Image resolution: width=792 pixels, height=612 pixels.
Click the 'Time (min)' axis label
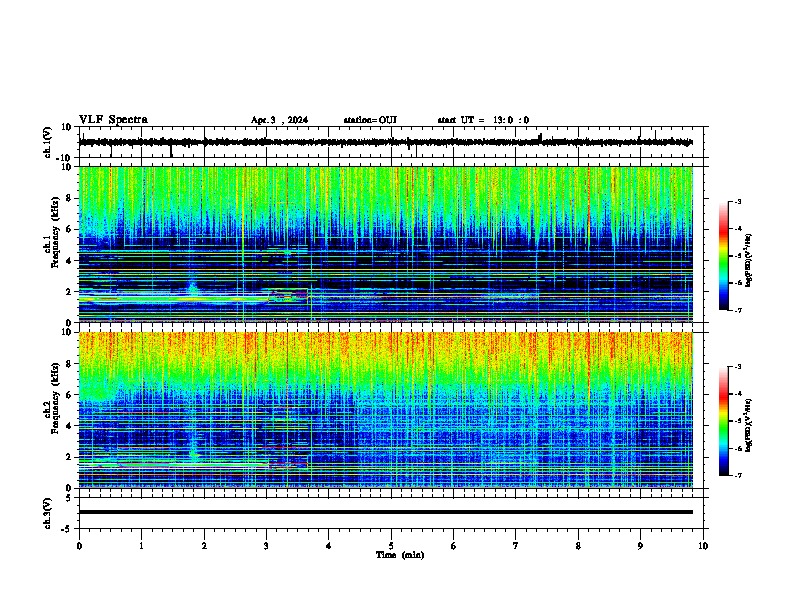[x=400, y=555]
